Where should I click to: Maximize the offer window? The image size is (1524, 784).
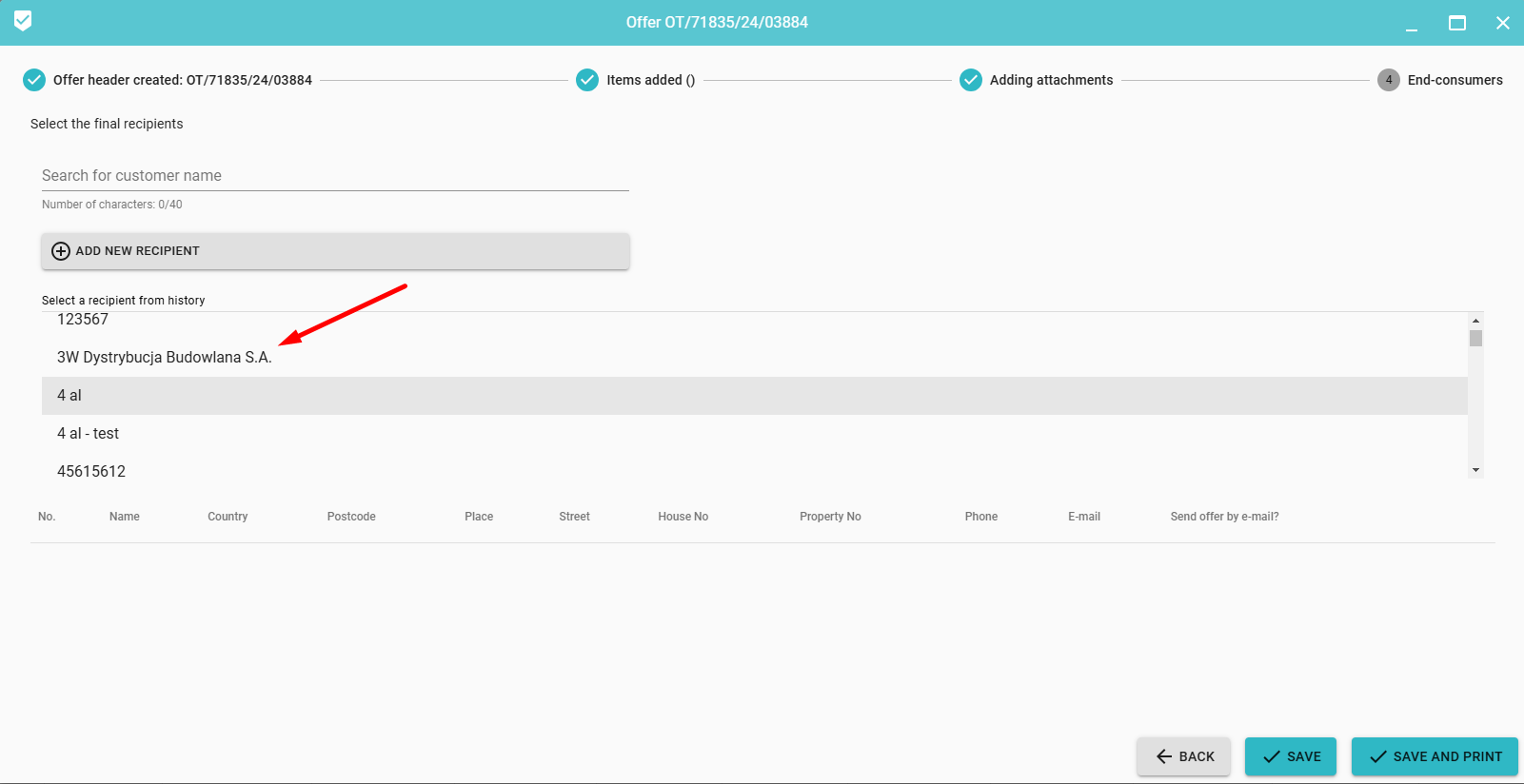tap(1456, 23)
